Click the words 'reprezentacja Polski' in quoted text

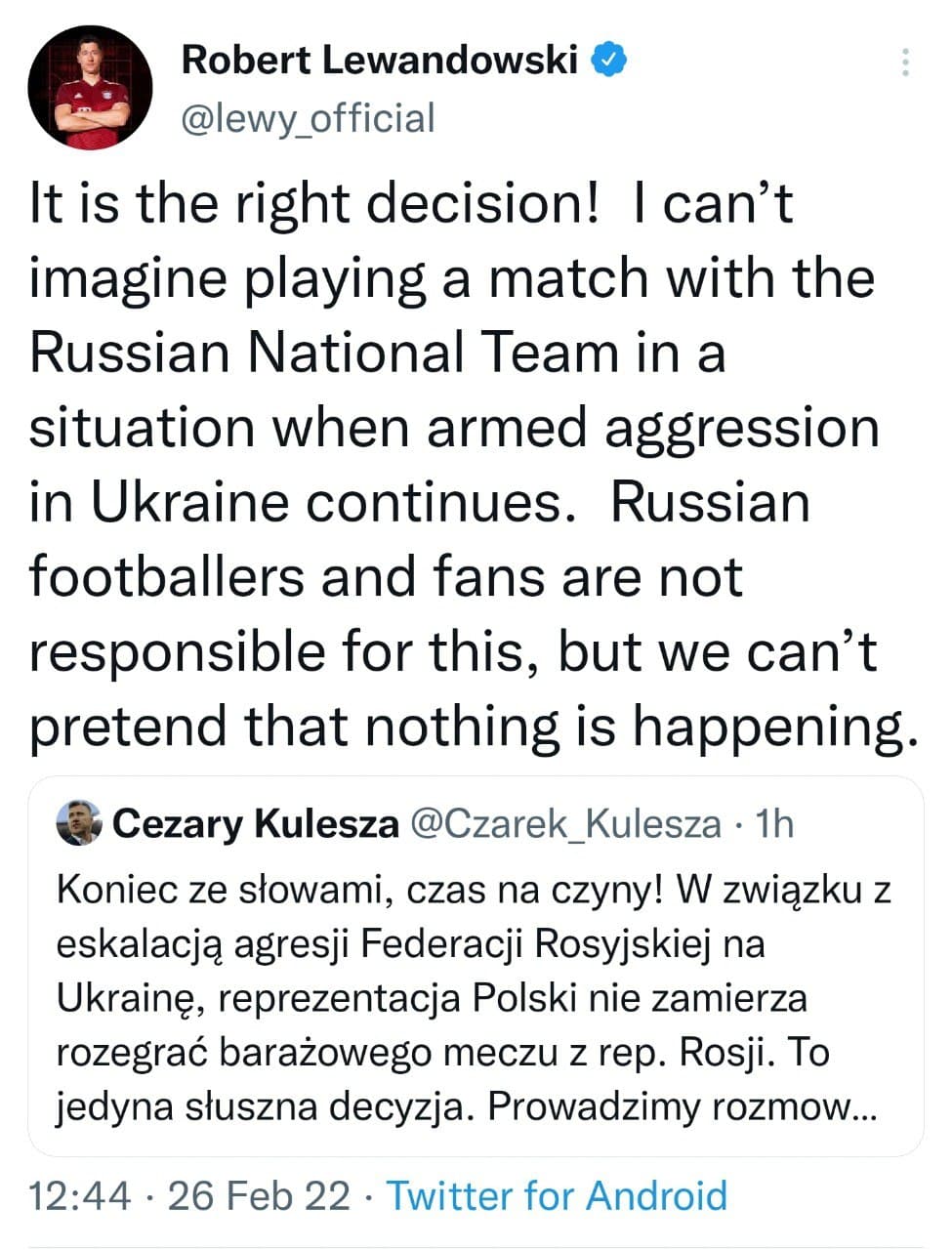pyautogui.click(x=390, y=998)
